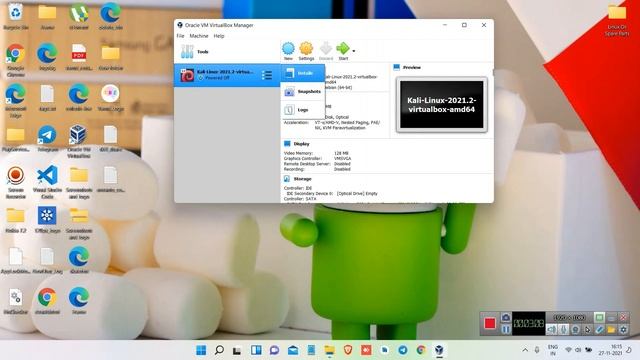Open Brave browser from taskbar
This screenshot has width=640, height=360.
348,350
